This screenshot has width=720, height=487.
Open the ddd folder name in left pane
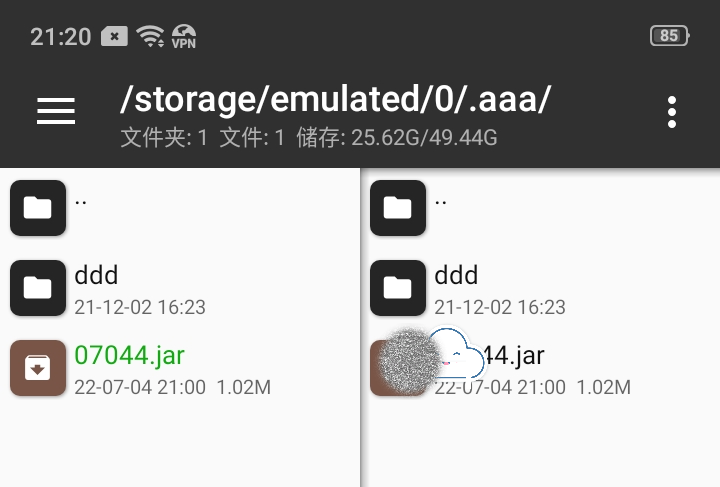click(x=96, y=275)
